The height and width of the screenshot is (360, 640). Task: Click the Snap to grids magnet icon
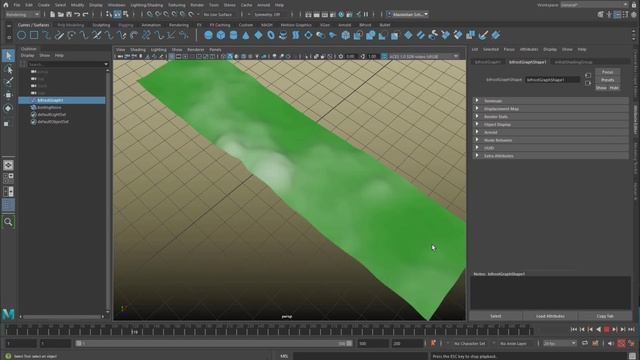[149, 14]
